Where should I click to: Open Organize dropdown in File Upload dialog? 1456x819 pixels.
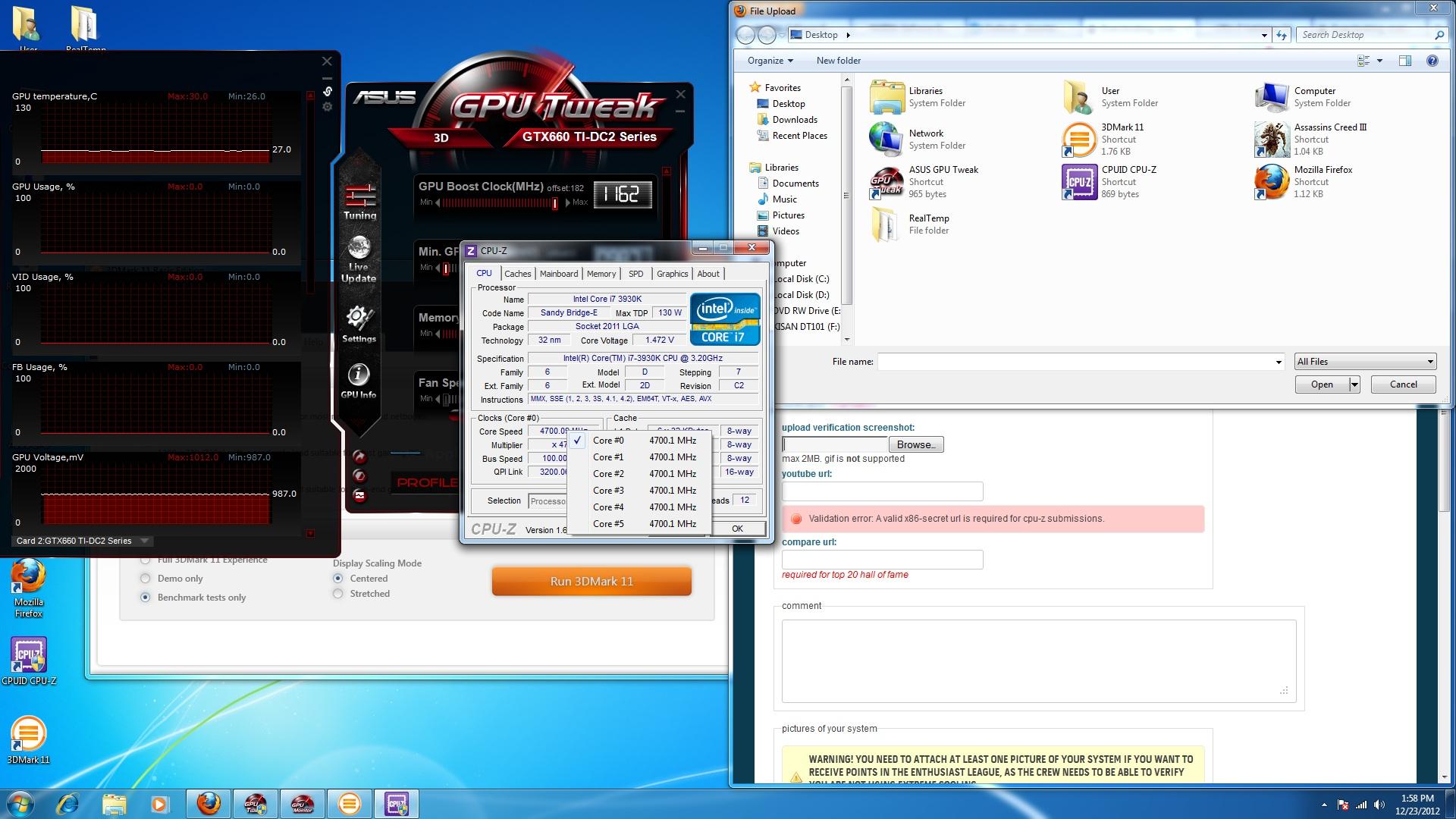click(x=770, y=61)
